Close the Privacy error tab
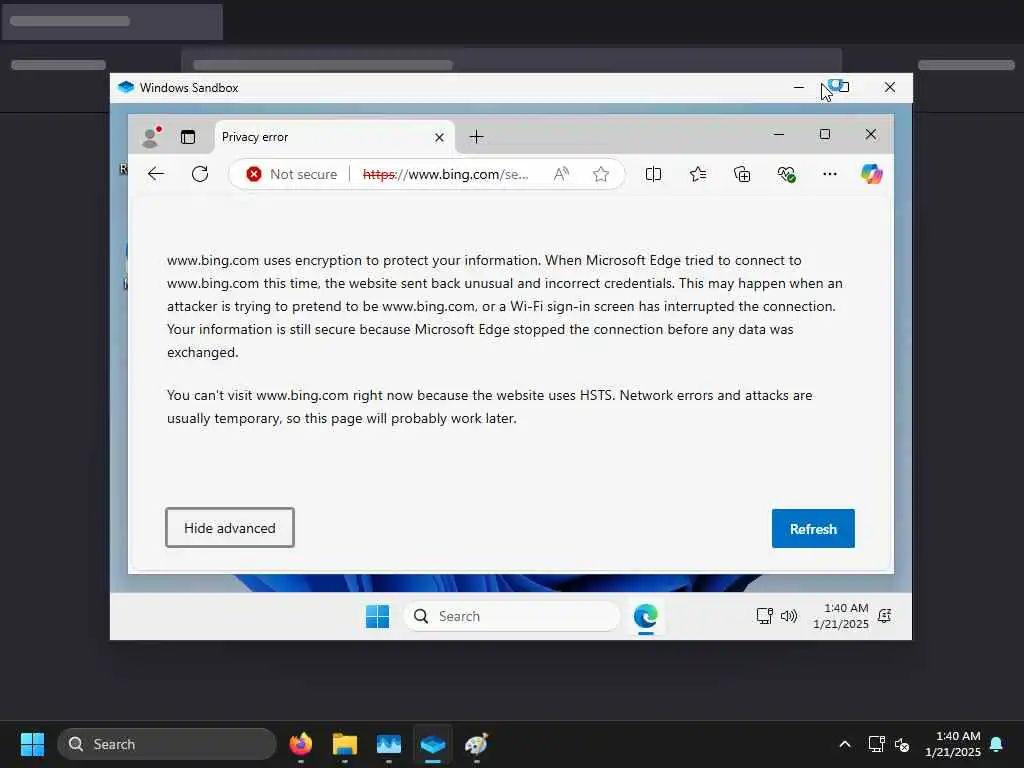 pyautogui.click(x=440, y=137)
